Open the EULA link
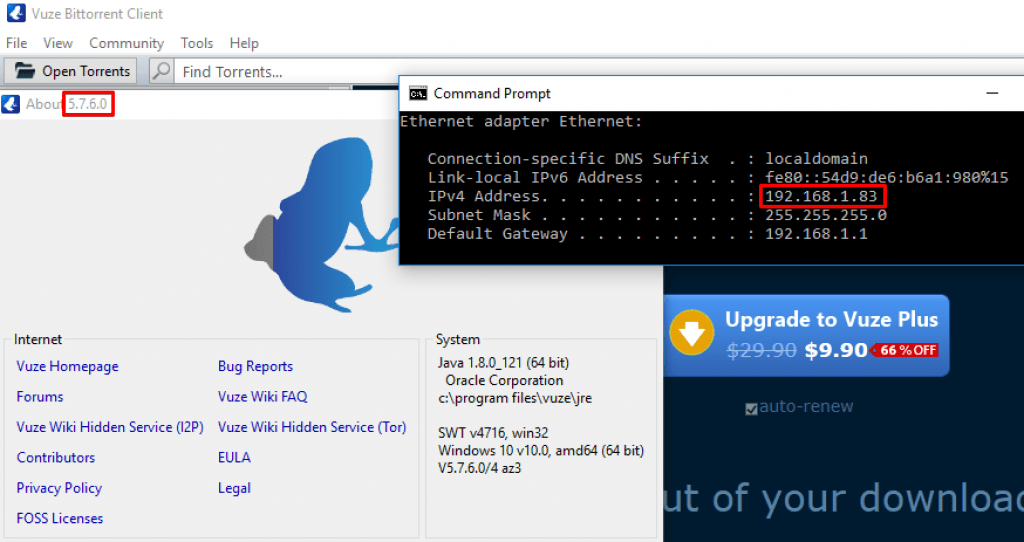Screen dimensions: 1024x542 [234, 457]
